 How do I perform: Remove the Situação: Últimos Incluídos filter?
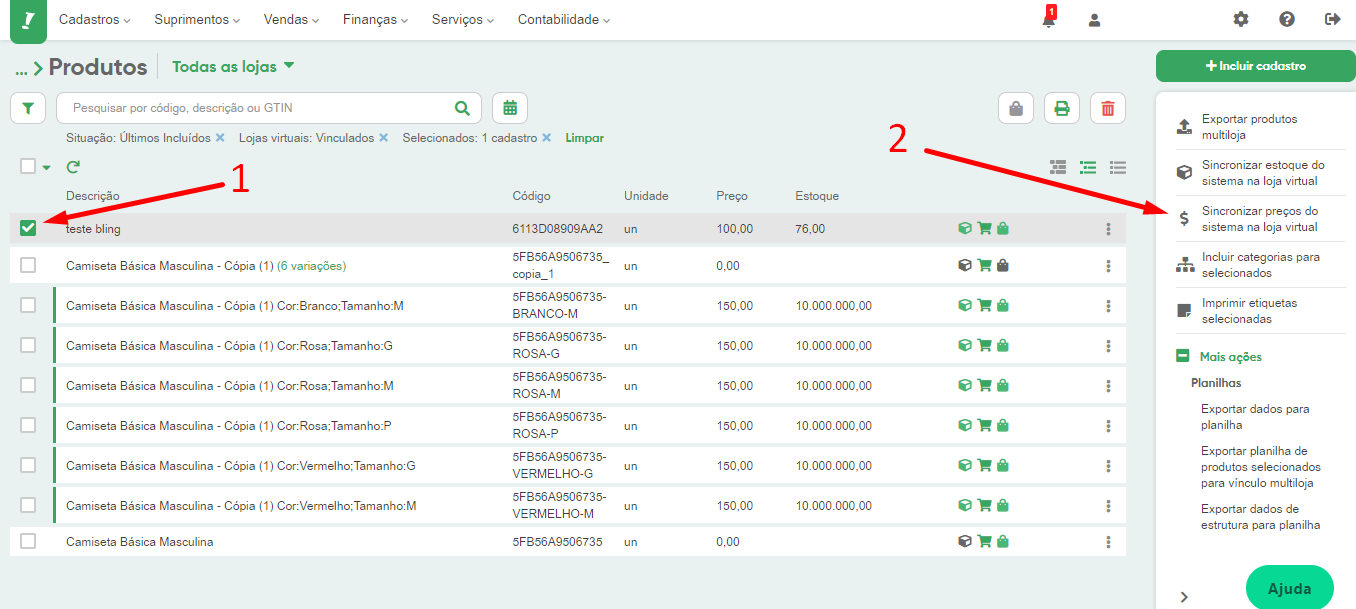(x=220, y=138)
